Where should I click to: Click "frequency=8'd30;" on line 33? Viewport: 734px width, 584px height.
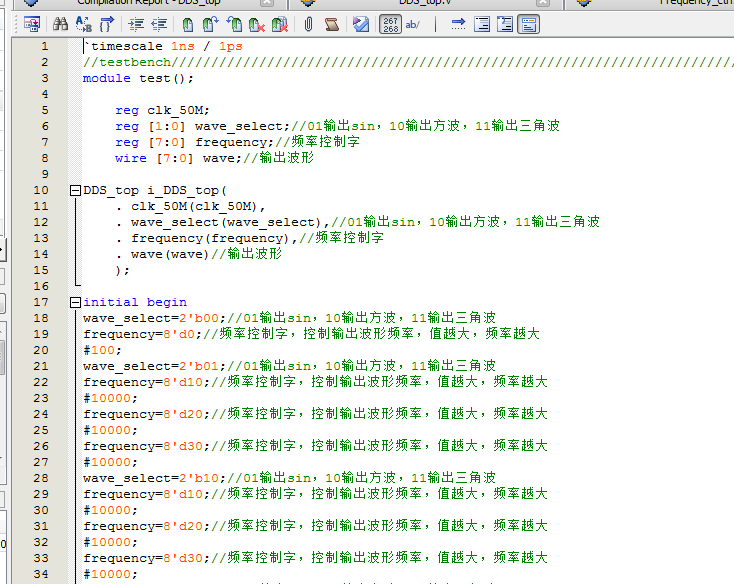(x=147, y=558)
